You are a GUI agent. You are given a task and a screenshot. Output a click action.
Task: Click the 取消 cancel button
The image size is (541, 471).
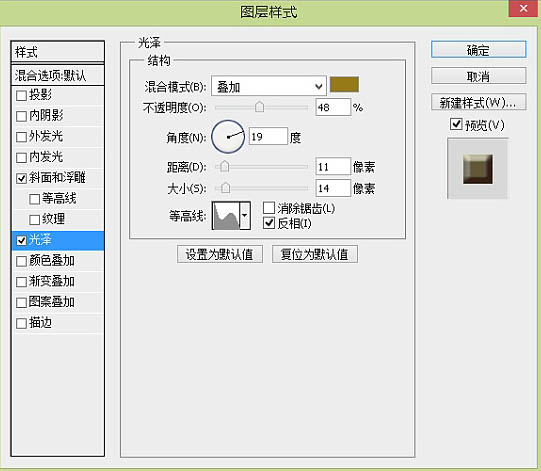tap(479, 76)
